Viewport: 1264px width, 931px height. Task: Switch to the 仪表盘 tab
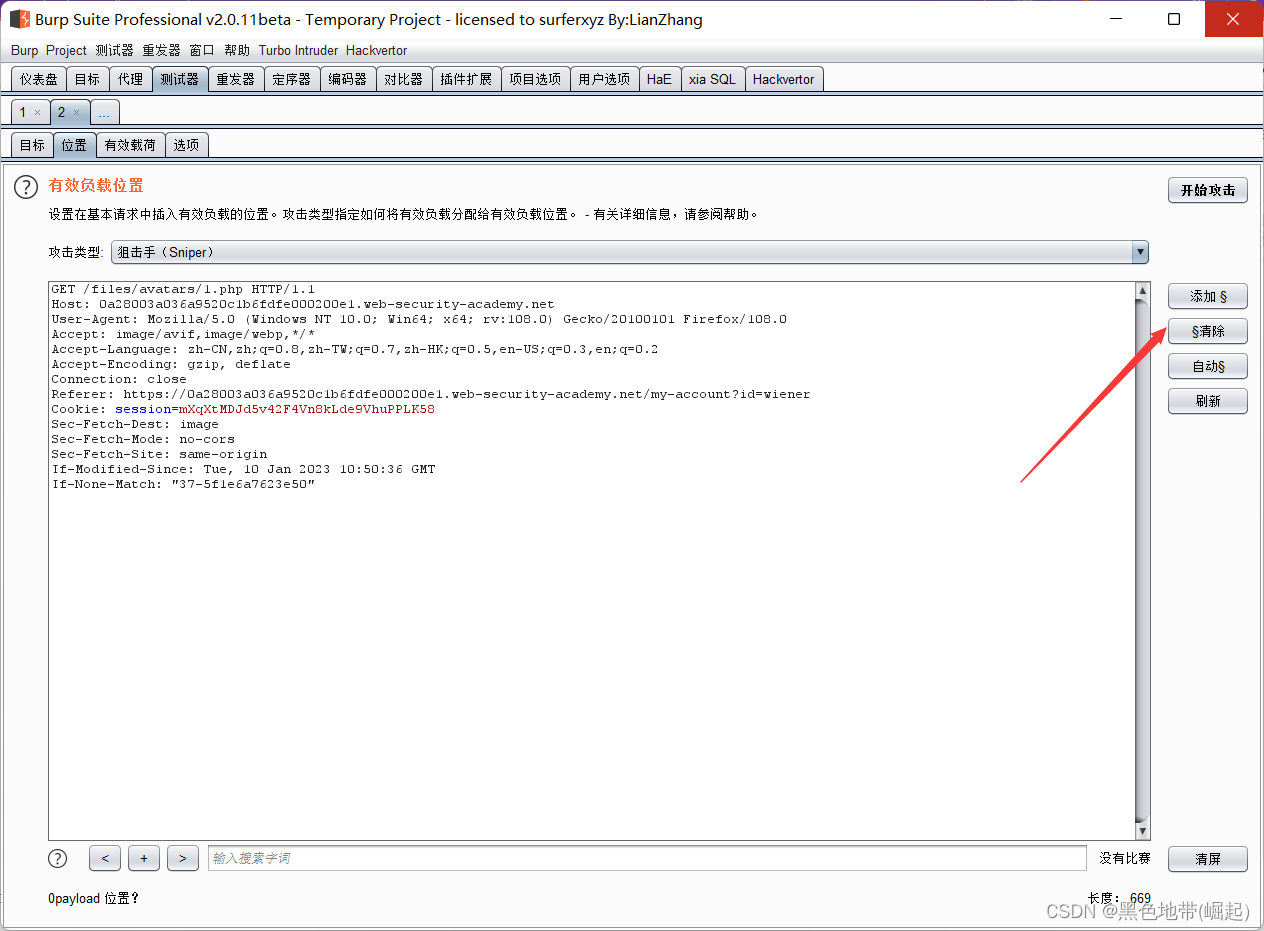[x=39, y=79]
